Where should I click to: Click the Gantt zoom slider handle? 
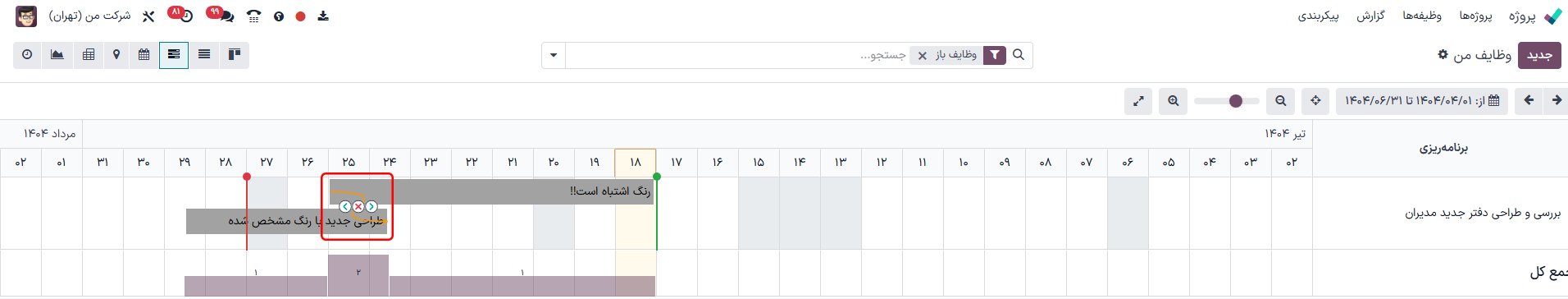1236,101
